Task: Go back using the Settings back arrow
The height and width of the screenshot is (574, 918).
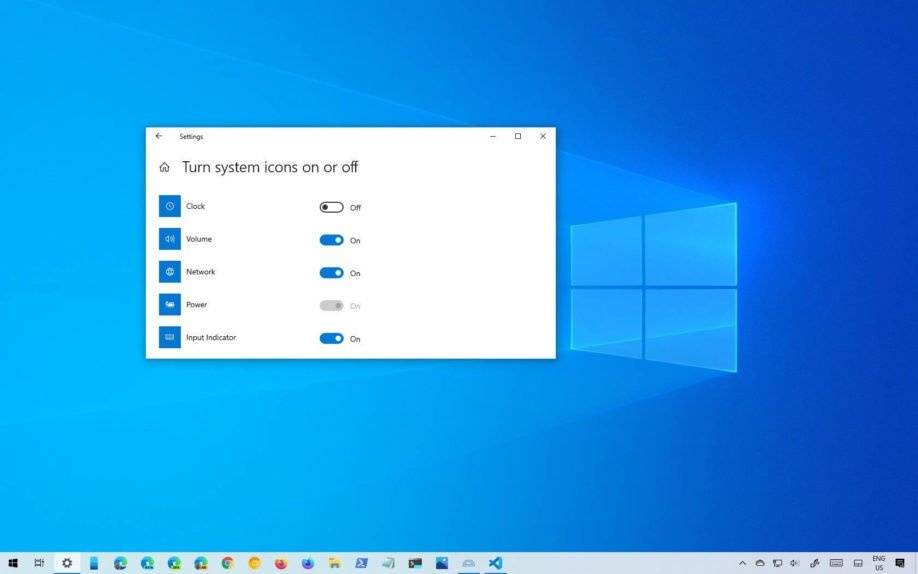Action: pos(158,136)
